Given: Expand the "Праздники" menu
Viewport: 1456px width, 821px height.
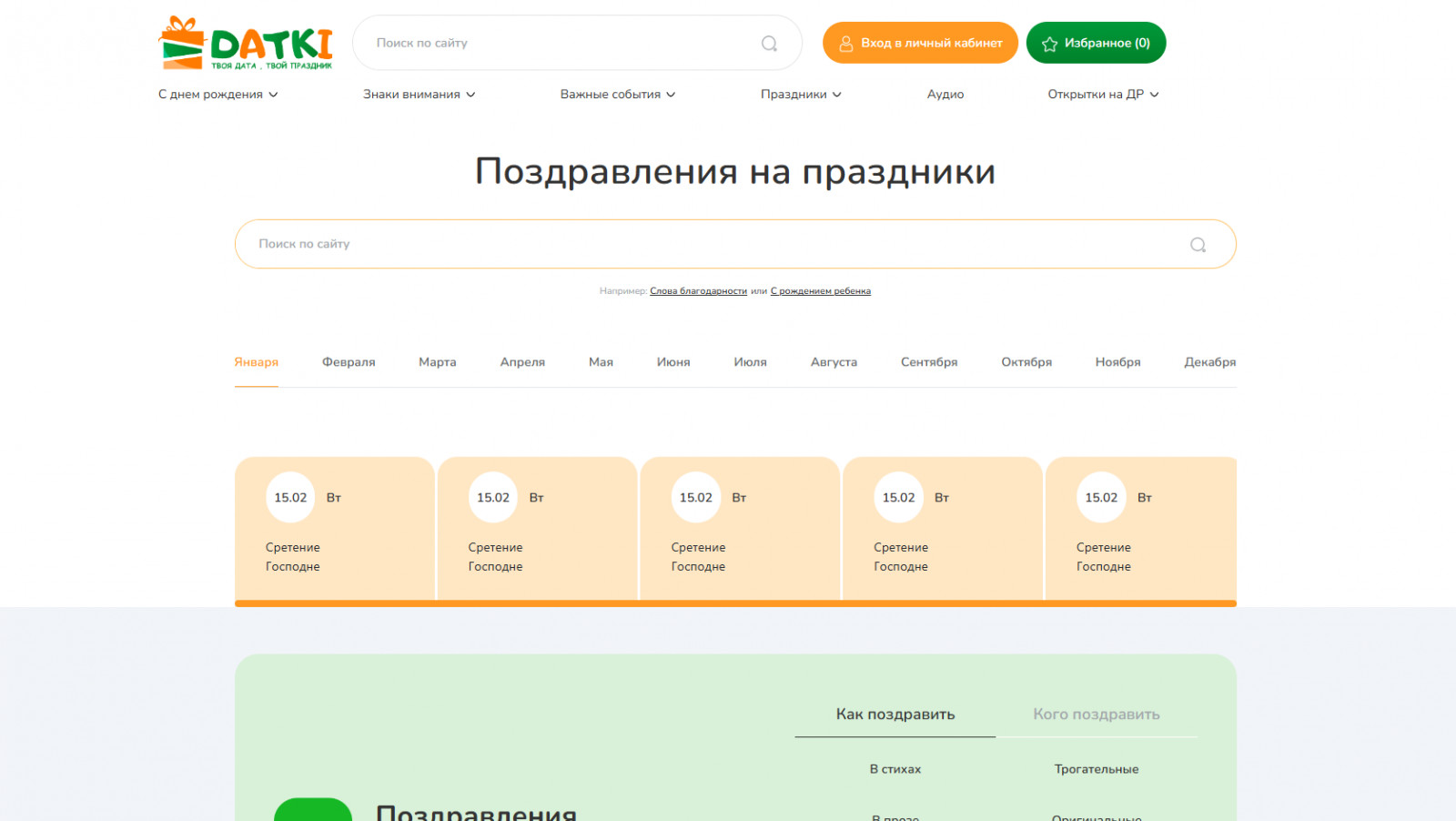Looking at the screenshot, I should pos(801,95).
